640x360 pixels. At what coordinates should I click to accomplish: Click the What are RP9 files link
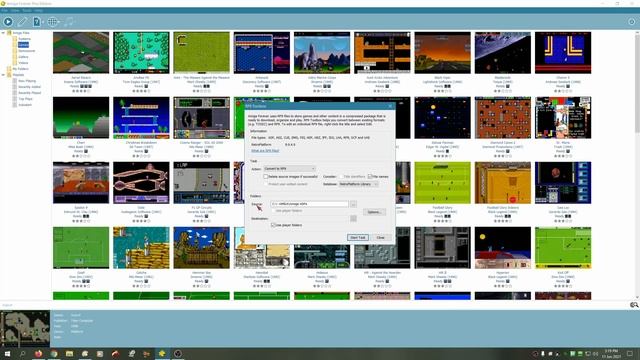[265, 151]
